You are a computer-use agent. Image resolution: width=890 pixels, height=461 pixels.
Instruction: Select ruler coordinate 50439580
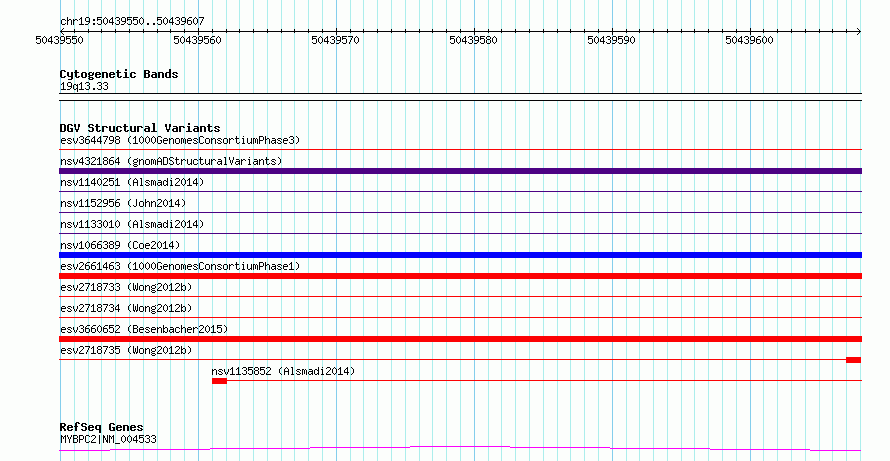point(473,40)
